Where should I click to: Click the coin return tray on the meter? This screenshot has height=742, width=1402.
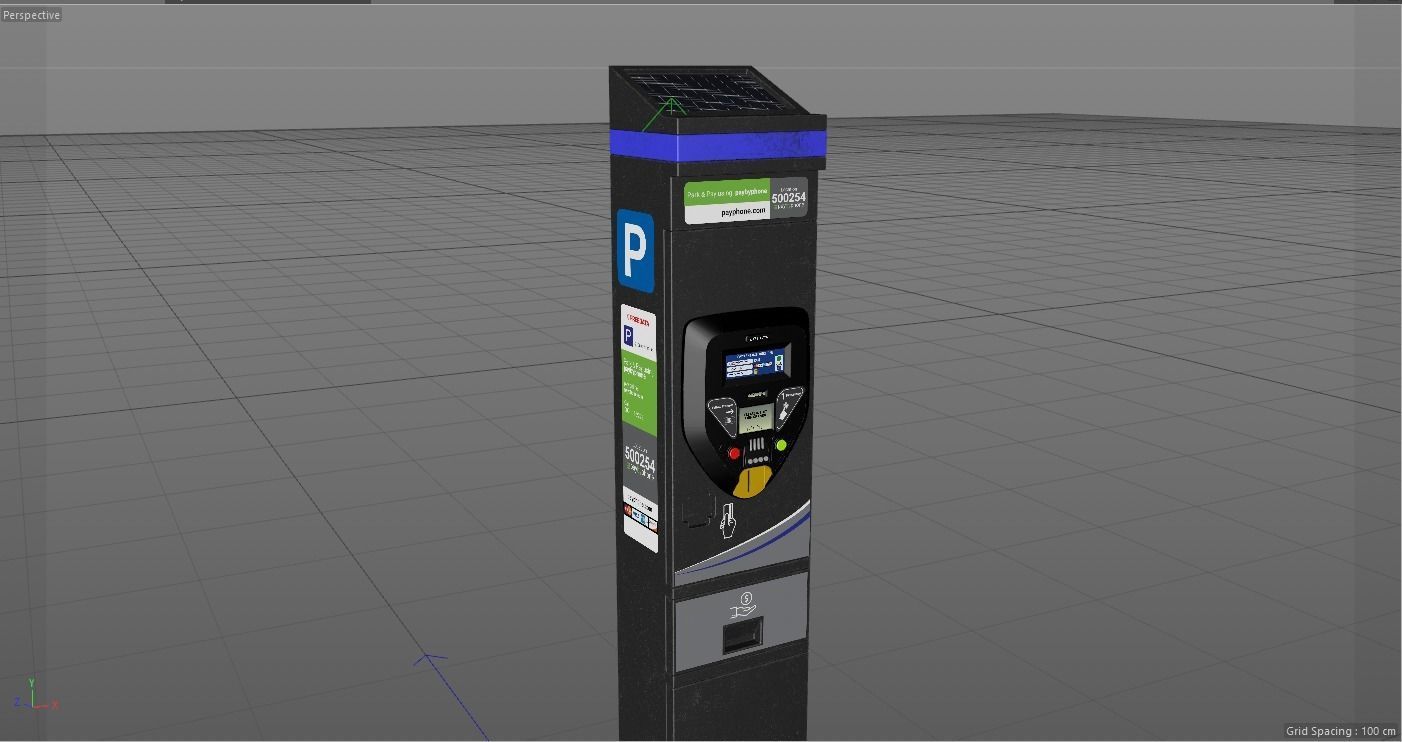[742, 635]
